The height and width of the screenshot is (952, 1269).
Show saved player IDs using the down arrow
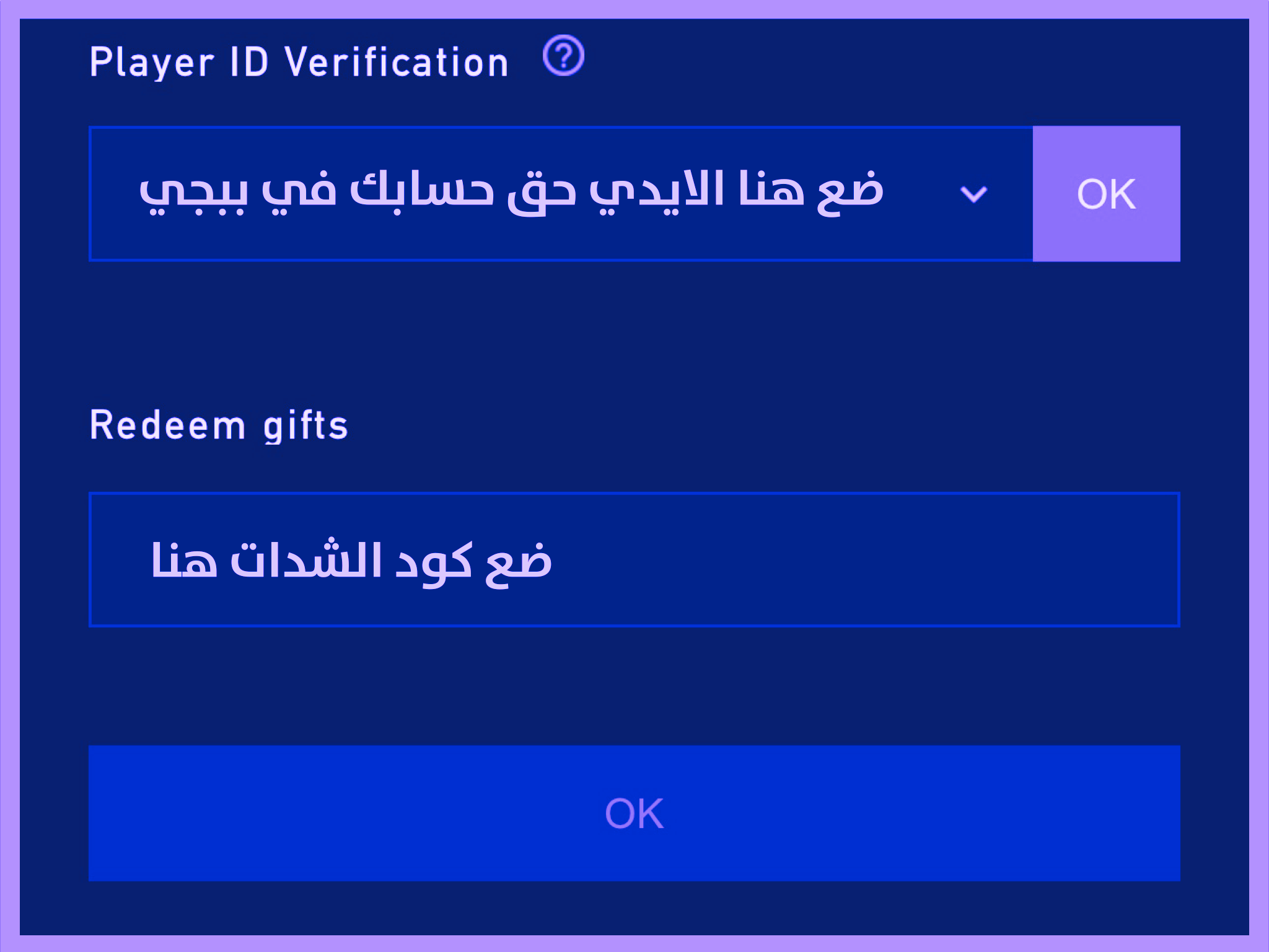click(x=973, y=194)
